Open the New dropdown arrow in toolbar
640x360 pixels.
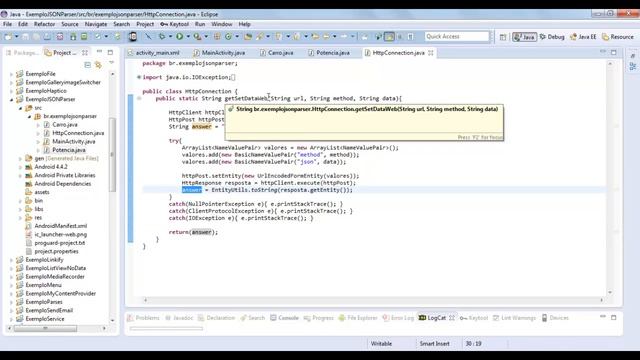pos(16,37)
